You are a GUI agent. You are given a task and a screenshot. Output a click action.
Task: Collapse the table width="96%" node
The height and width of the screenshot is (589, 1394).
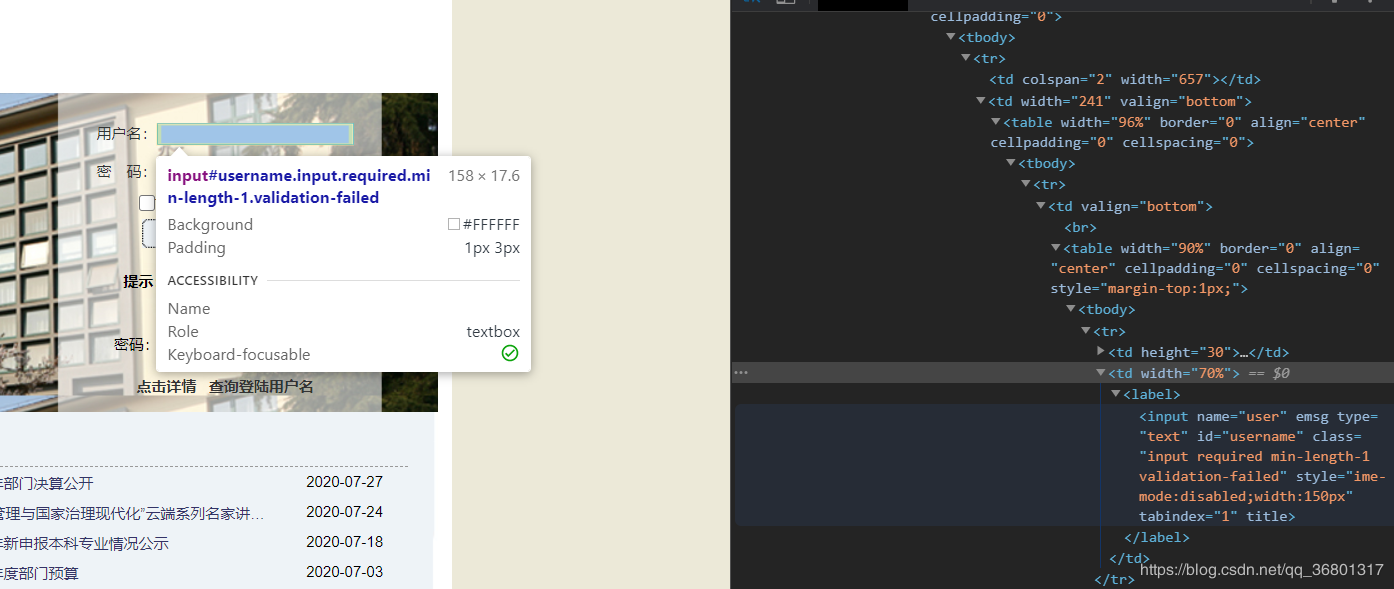click(x=995, y=121)
